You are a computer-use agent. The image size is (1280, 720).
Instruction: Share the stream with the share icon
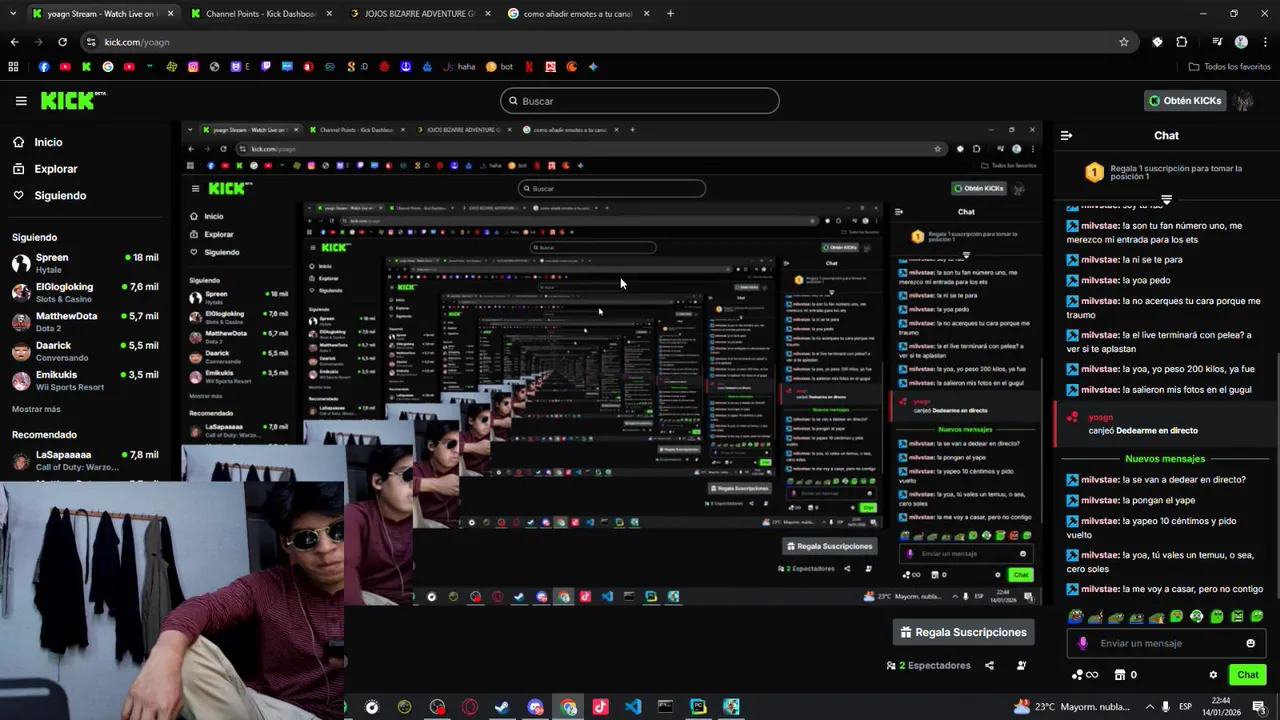pos(989,665)
